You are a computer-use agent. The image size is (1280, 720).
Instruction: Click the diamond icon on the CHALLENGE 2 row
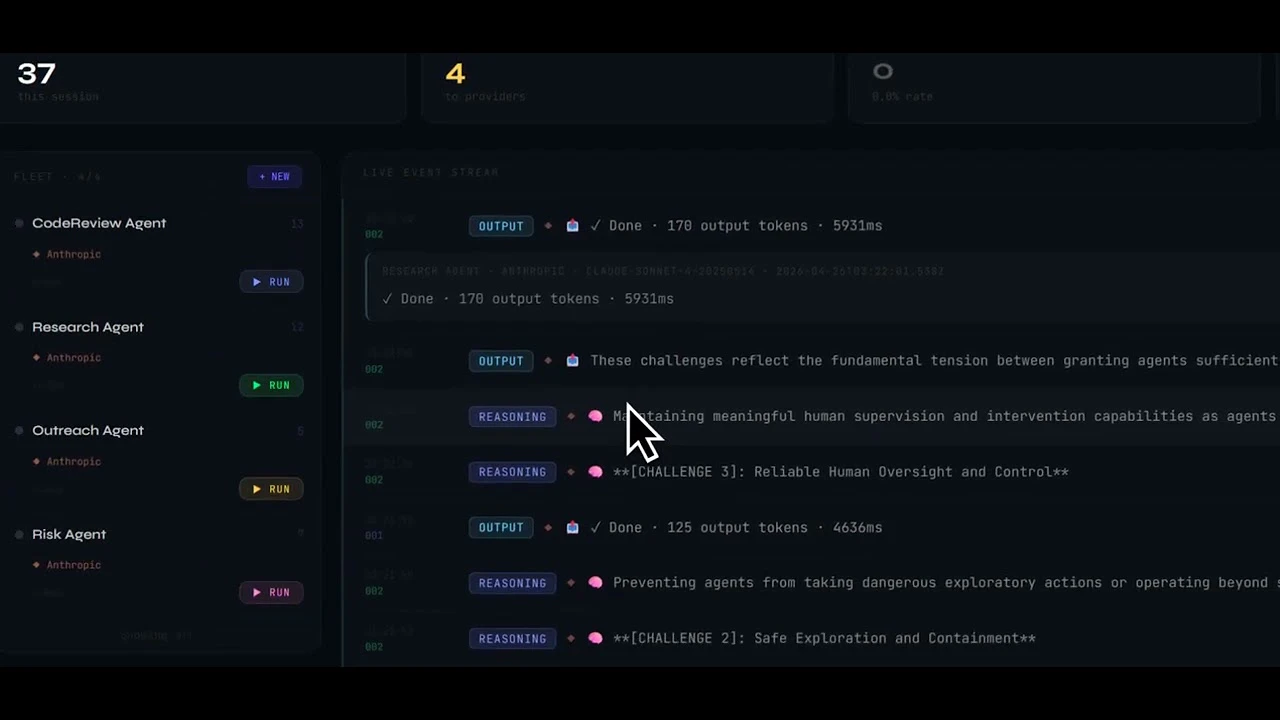pos(571,638)
